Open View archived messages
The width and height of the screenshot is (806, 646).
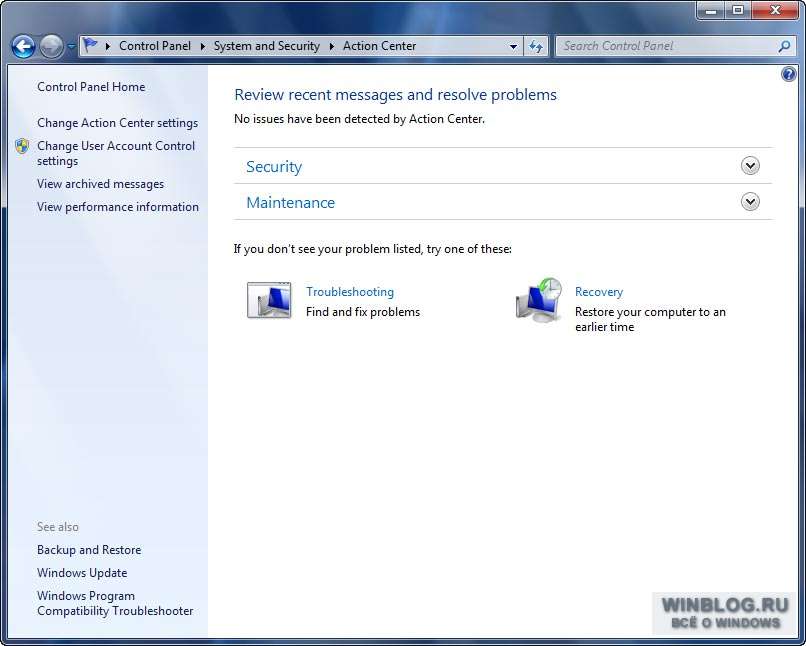pyautogui.click(x=100, y=183)
